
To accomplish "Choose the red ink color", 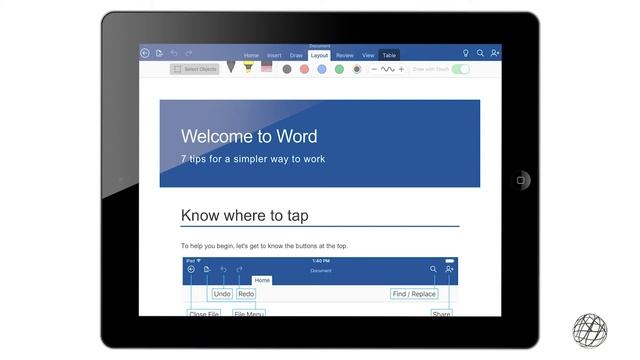I will pyautogui.click(x=304, y=69).
